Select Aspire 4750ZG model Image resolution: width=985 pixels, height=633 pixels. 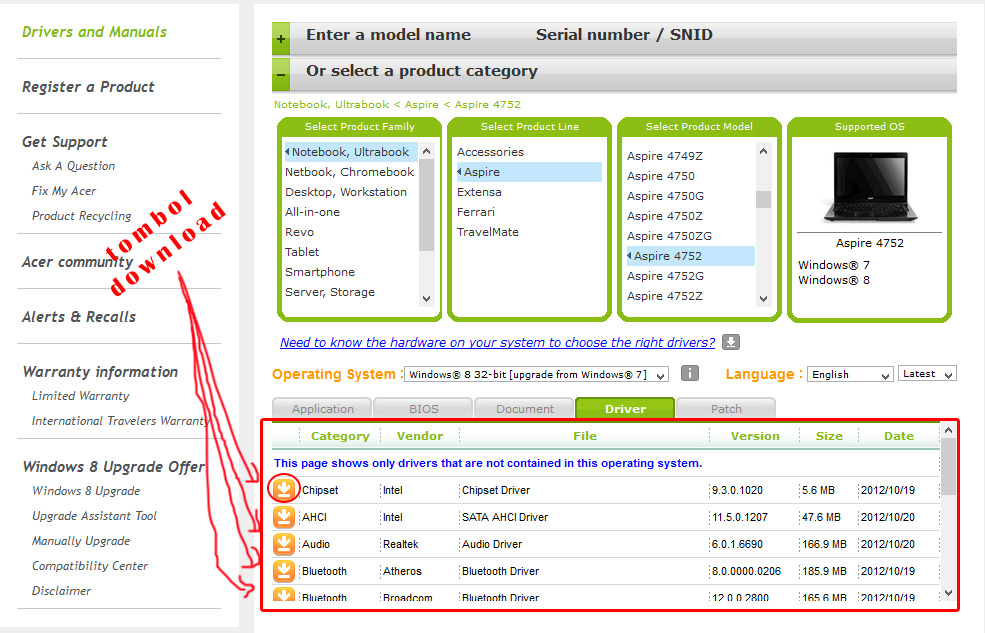669,236
